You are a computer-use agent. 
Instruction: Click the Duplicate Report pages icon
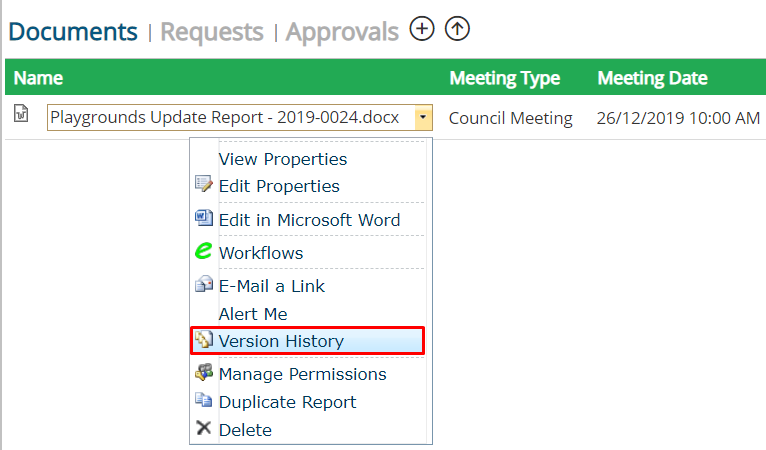coord(204,400)
